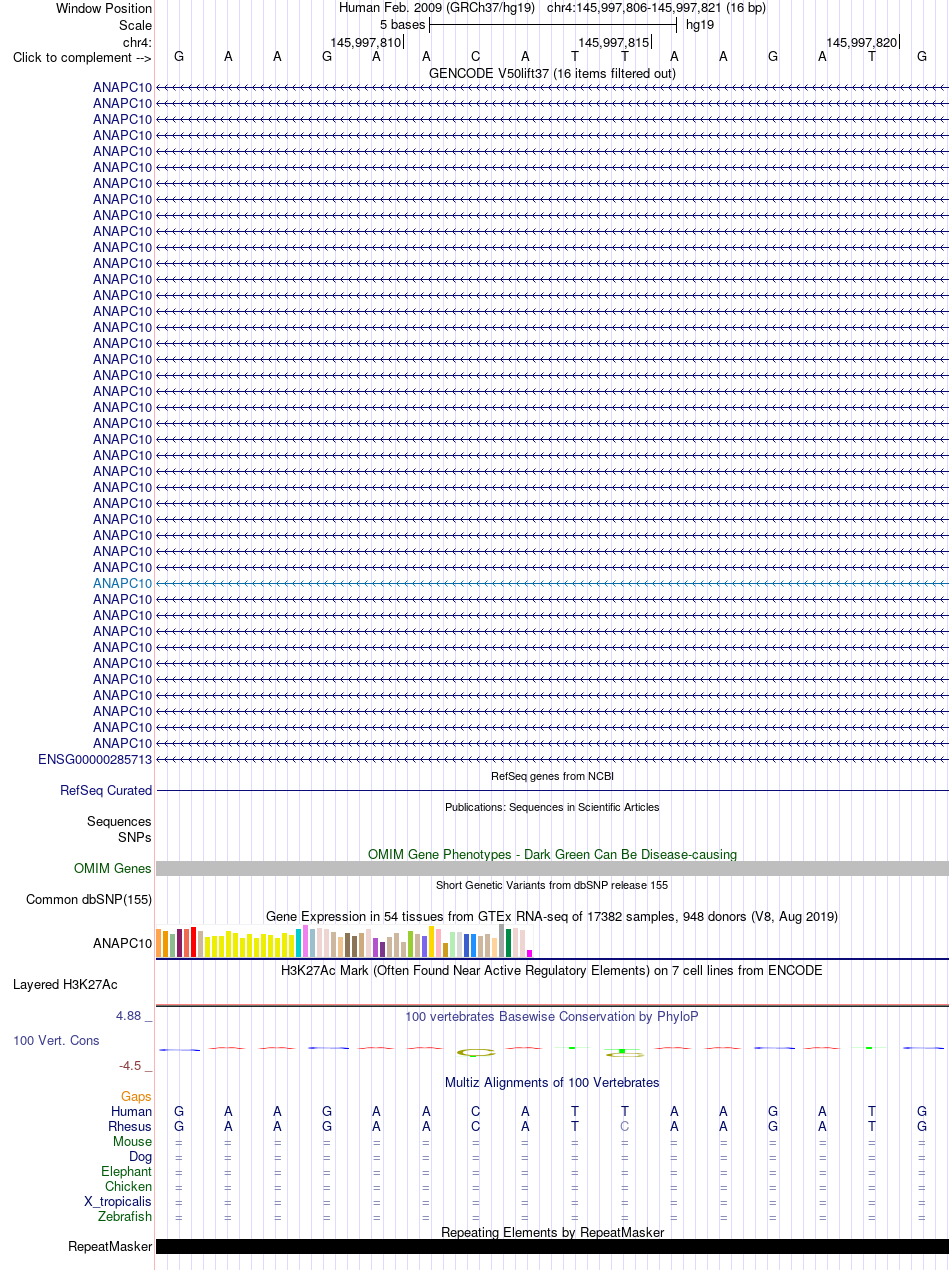Click the orange 'Gaps' row label
This screenshot has width=950, height=1270.
click(x=137, y=1096)
